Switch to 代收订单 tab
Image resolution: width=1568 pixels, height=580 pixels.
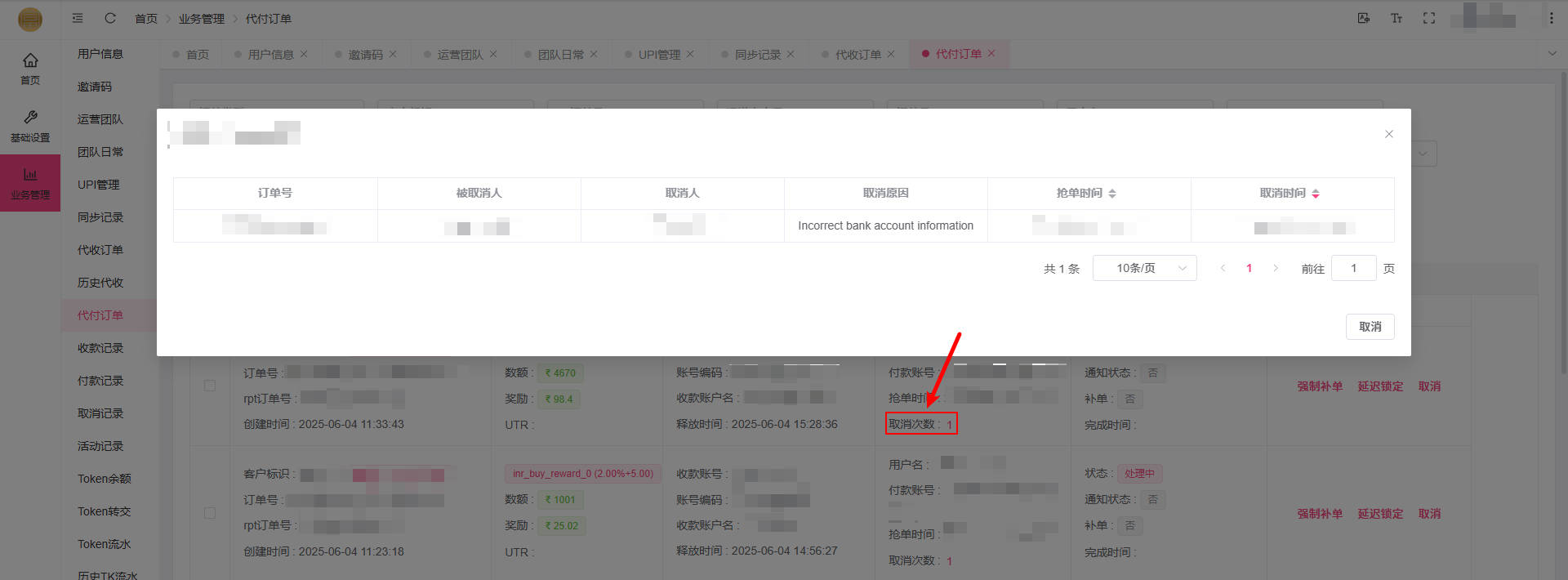[x=857, y=54]
